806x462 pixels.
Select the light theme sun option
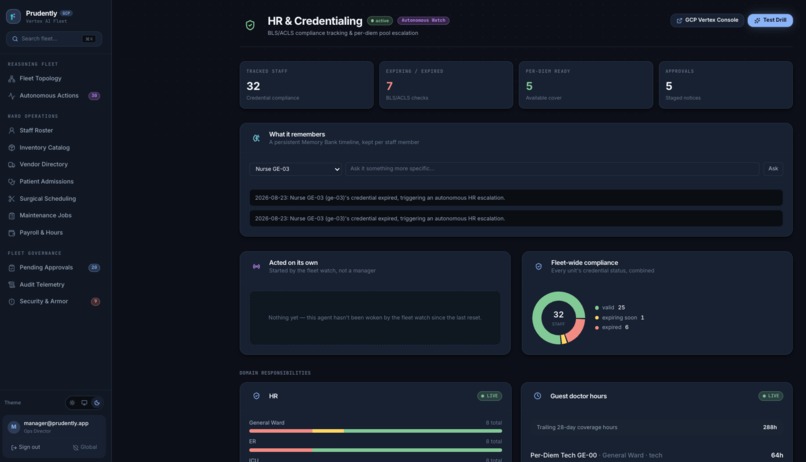coord(72,403)
